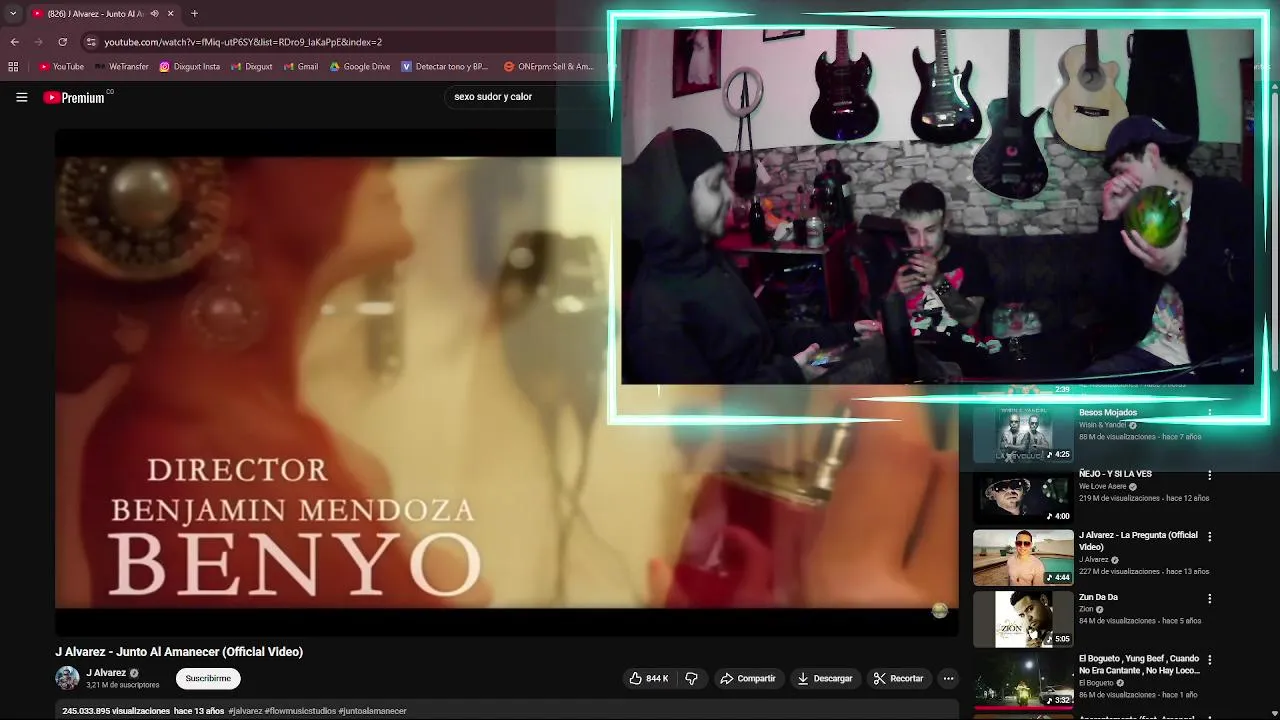Open the ONErpm bookmark
1280x720 pixels.
[x=549, y=67]
